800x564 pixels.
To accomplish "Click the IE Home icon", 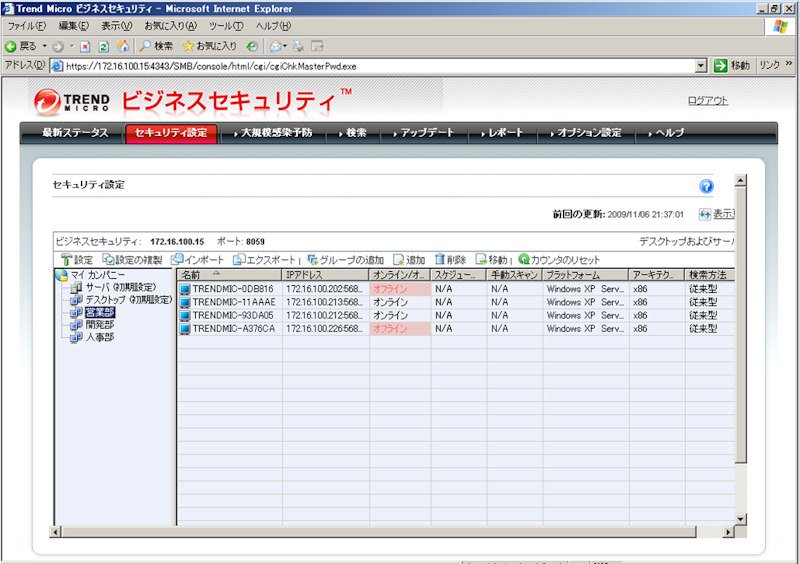I will [123, 46].
